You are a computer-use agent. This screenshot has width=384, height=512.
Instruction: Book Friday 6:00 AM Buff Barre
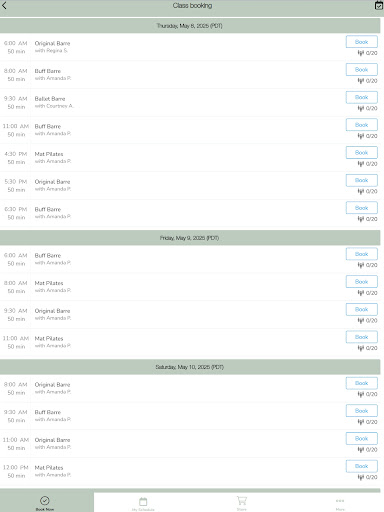click(x=362, y=254)
